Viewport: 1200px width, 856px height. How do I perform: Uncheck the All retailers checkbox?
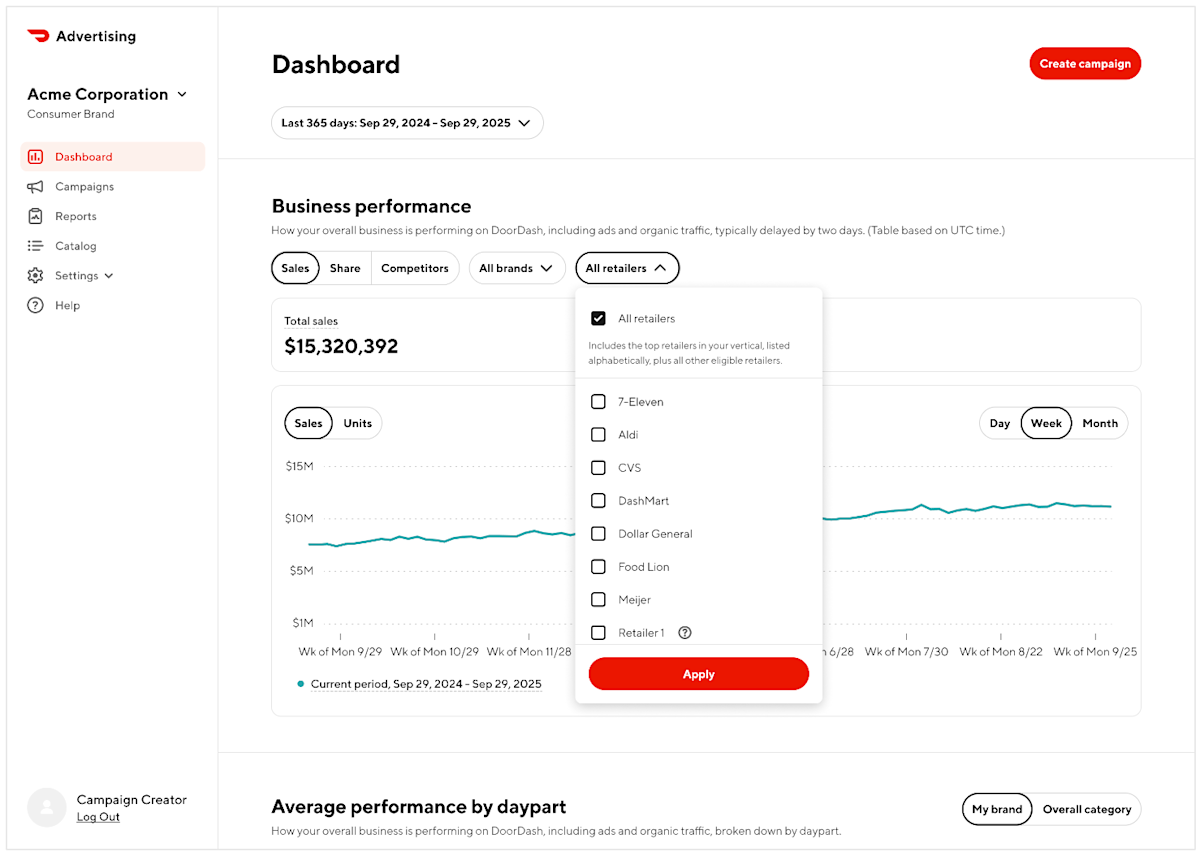[x=598, y=319]
